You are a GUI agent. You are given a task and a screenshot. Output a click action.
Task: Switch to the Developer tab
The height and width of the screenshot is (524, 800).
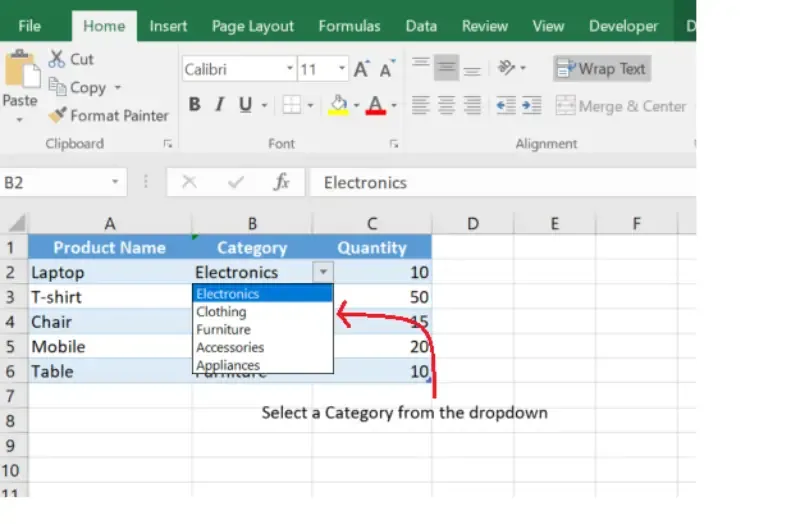[x=623, y=26]
